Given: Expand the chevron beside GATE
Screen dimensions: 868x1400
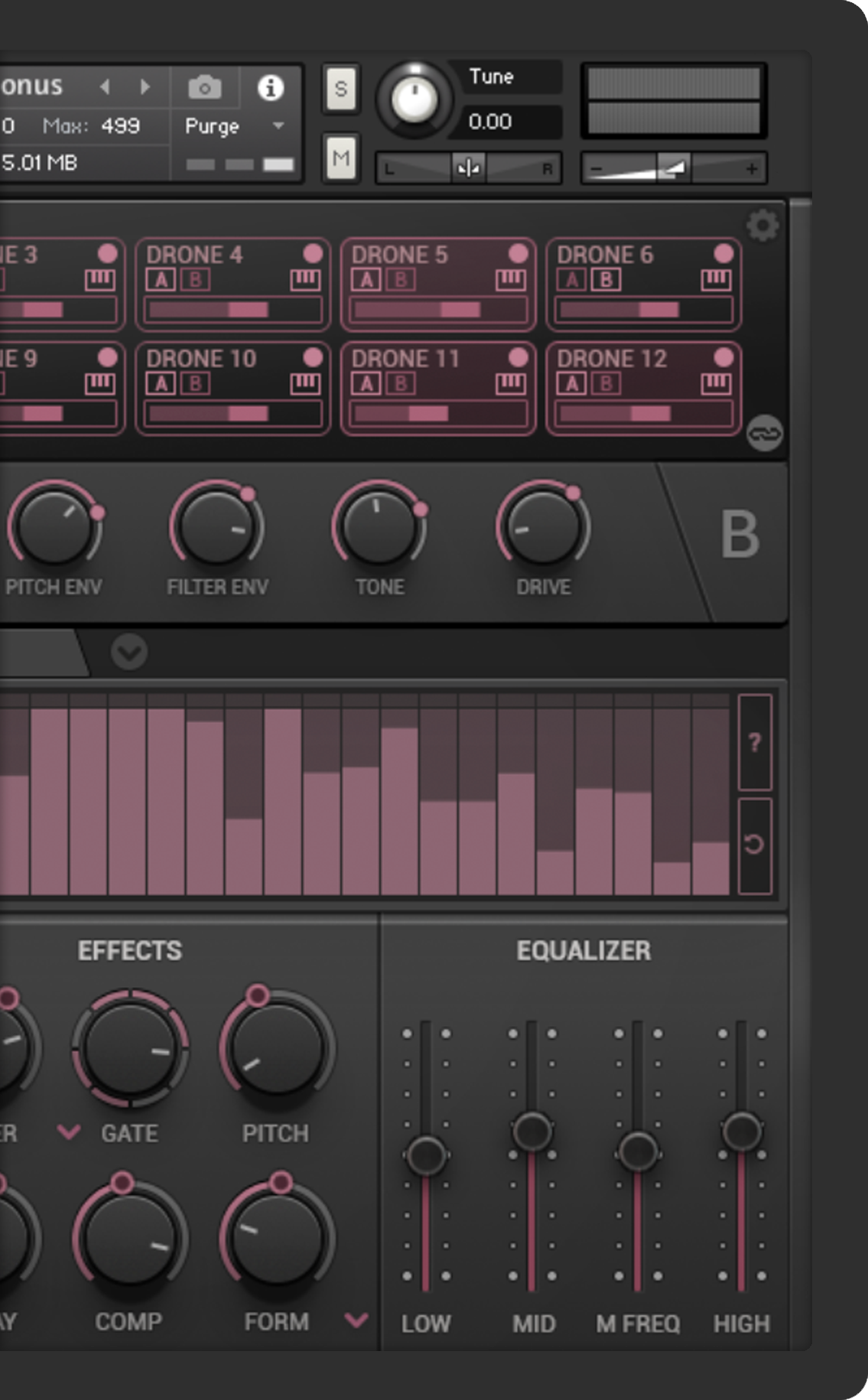Looking at the screenshot, I should click(69, 1131).
